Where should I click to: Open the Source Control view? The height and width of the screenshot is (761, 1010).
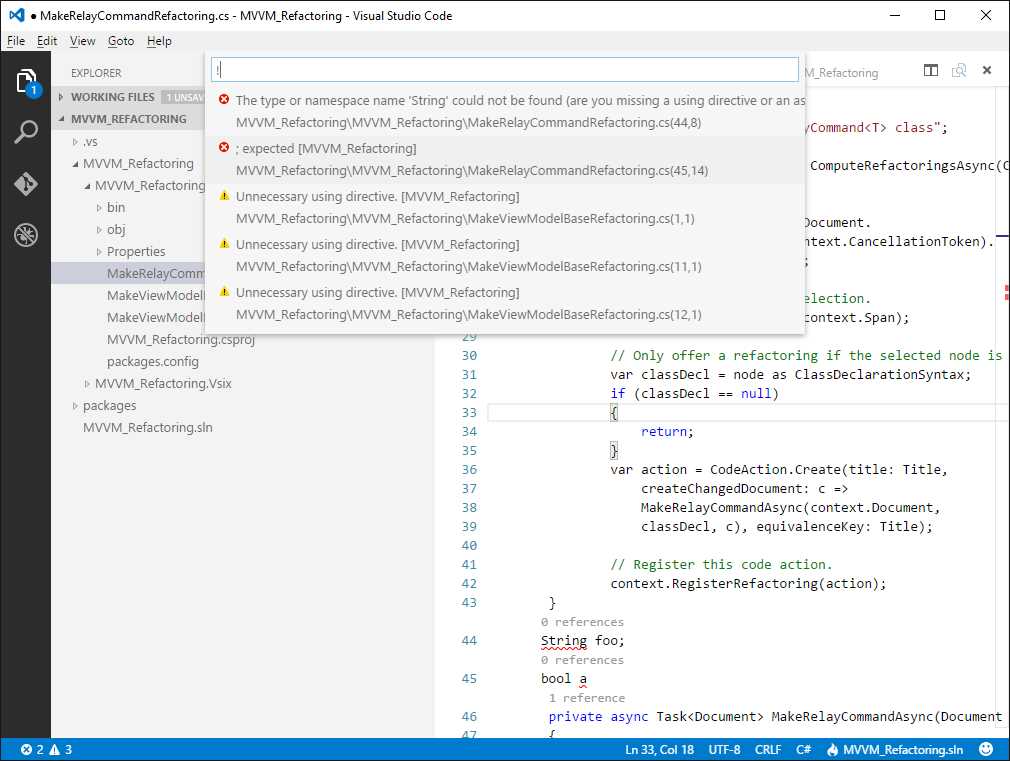26,184
